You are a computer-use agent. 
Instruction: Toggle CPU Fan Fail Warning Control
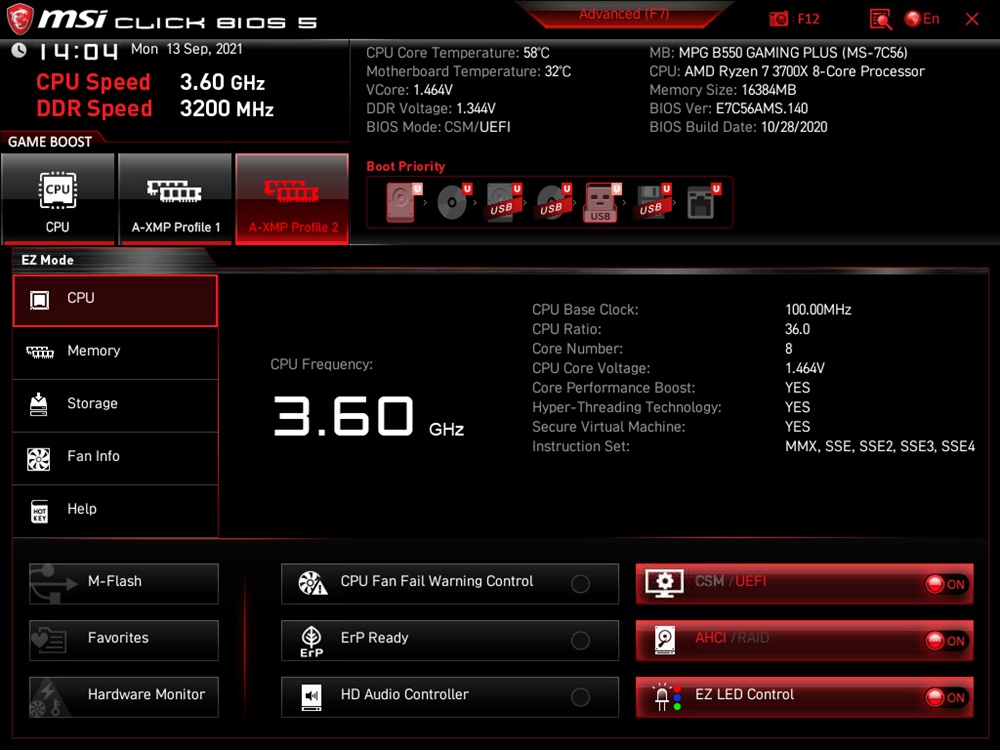tap(450, 584)
